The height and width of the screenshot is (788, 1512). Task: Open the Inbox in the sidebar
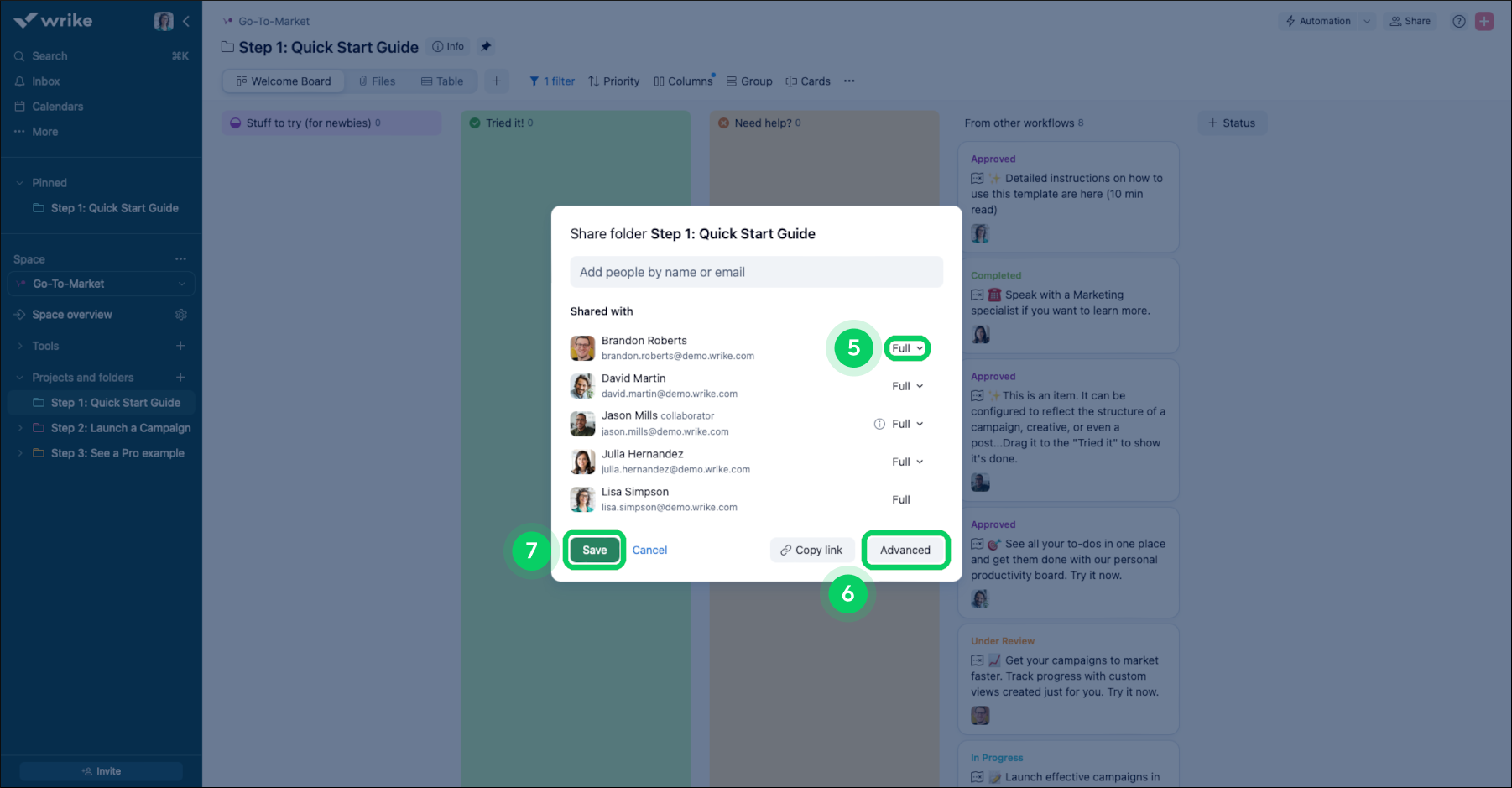click(45, 81)
